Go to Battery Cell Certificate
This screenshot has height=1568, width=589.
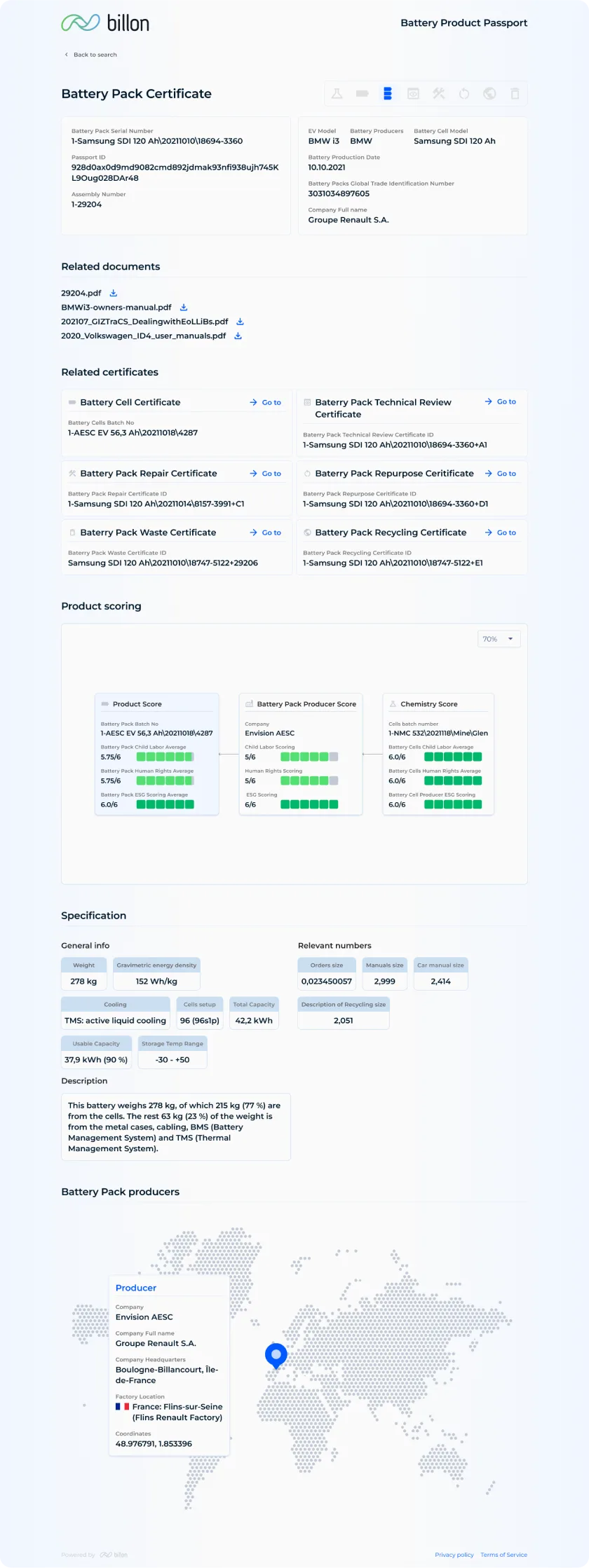coord(266,403)
